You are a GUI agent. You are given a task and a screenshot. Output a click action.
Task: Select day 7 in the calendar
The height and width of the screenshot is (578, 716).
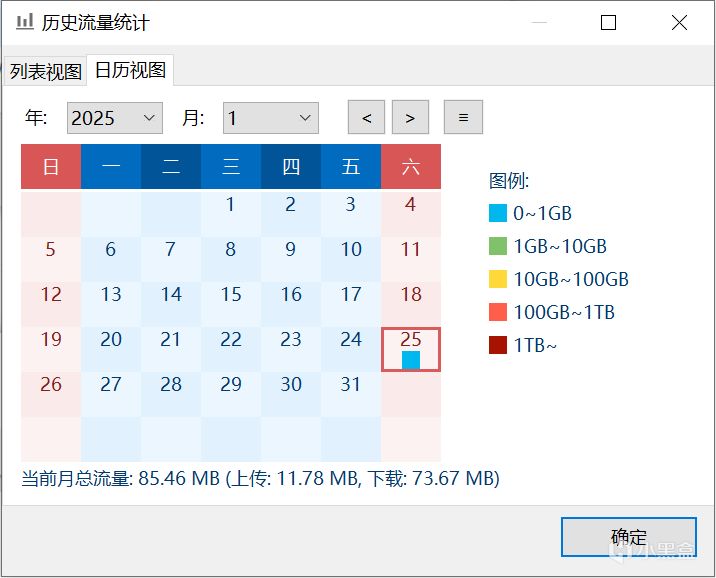click(x=171, y=258)
